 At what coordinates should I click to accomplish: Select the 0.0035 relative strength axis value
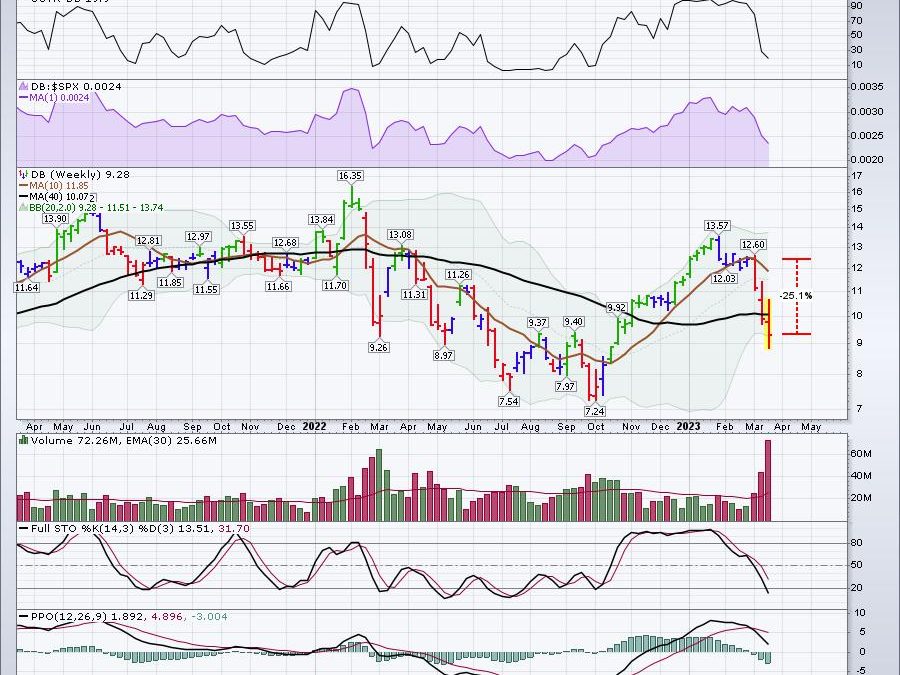pyautogui.click(x=867, y=87)
